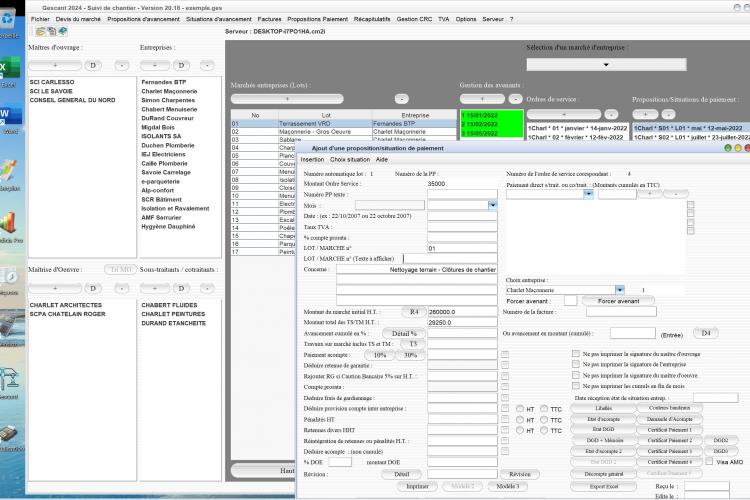Screen dimensions: 750x500
Task: Click inside the Taux TVA field
Action: (462, 227)
